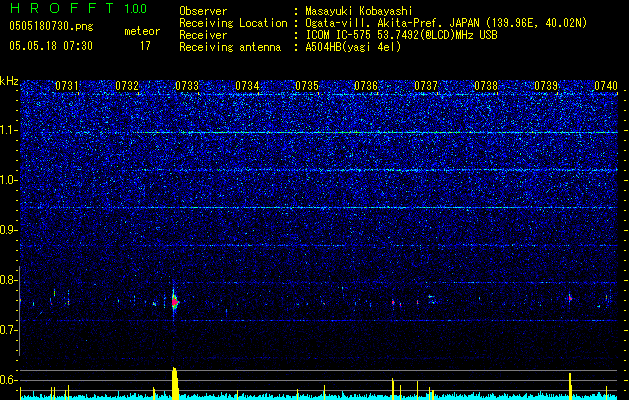
Task: Select antenna value A504HB(yagi 4el)
Action: click(x=353, y=47)
